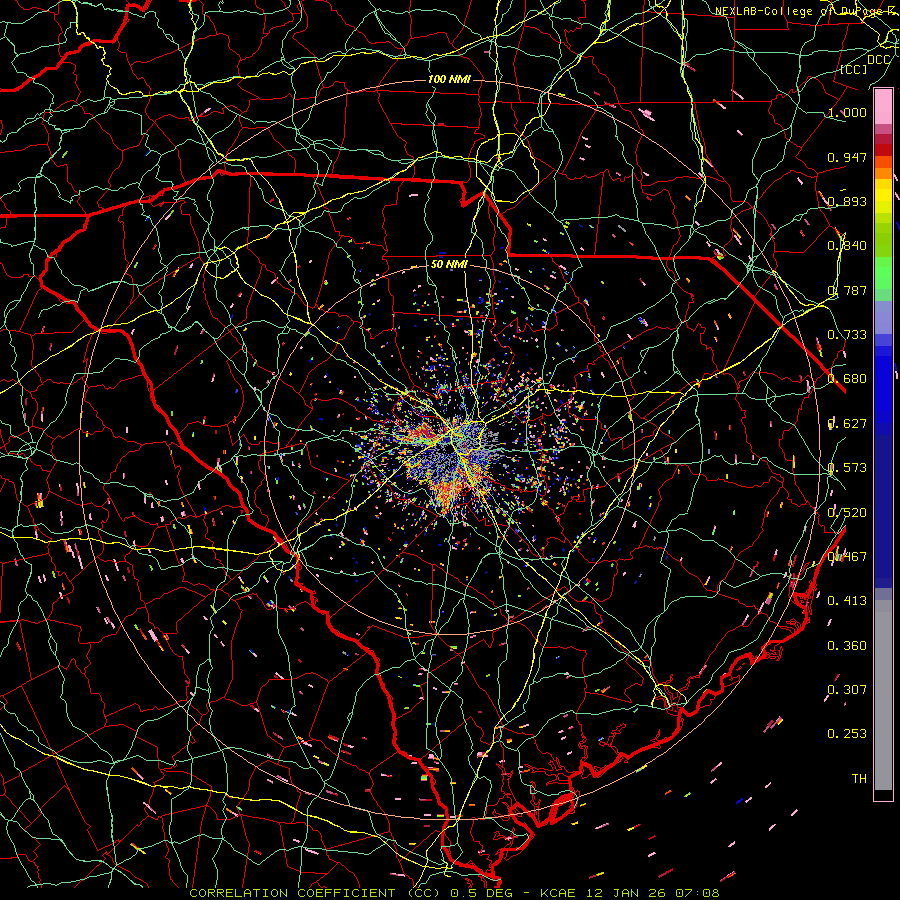Click the 0.680 scale value
This screenshot has width=900, height=900.
(x=847, y=379)
